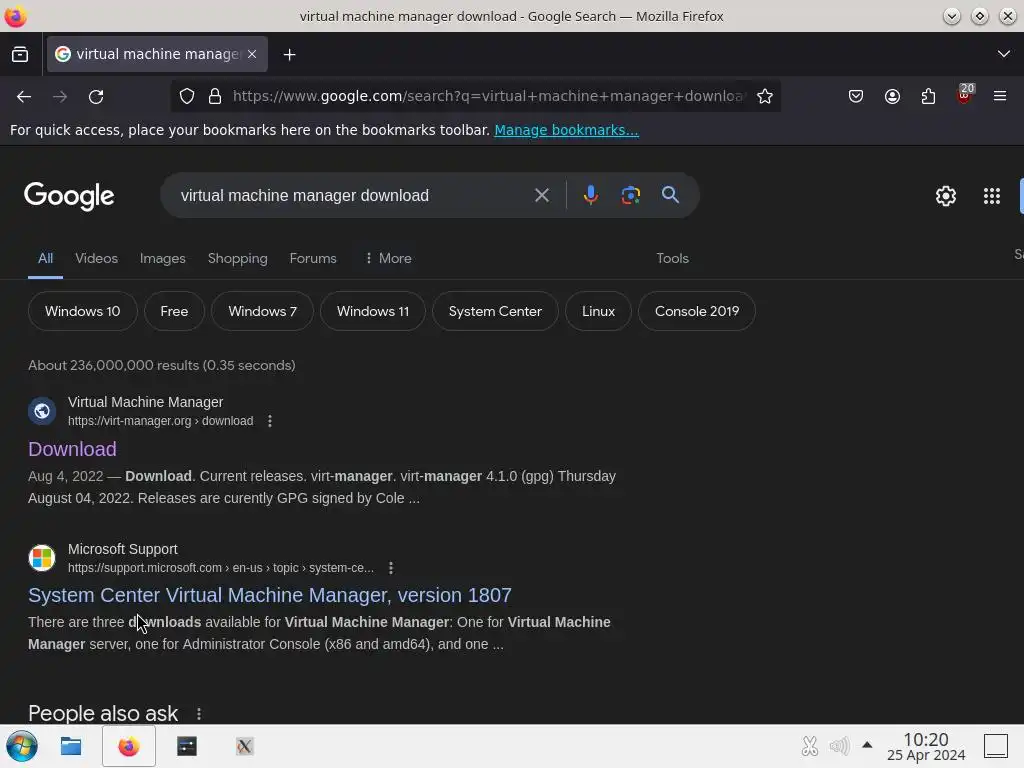Search by image with Google Lens
1024x768 pixels.
[x=630, y=195]
